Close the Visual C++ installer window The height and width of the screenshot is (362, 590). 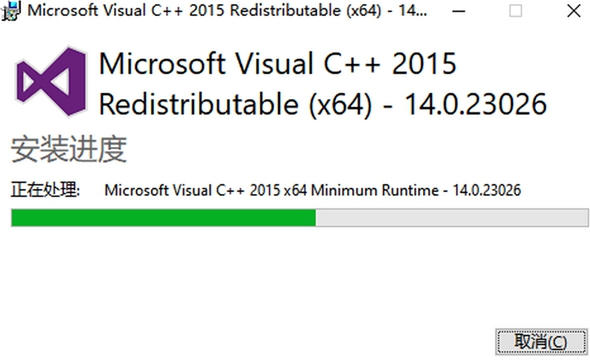point(573,11)
